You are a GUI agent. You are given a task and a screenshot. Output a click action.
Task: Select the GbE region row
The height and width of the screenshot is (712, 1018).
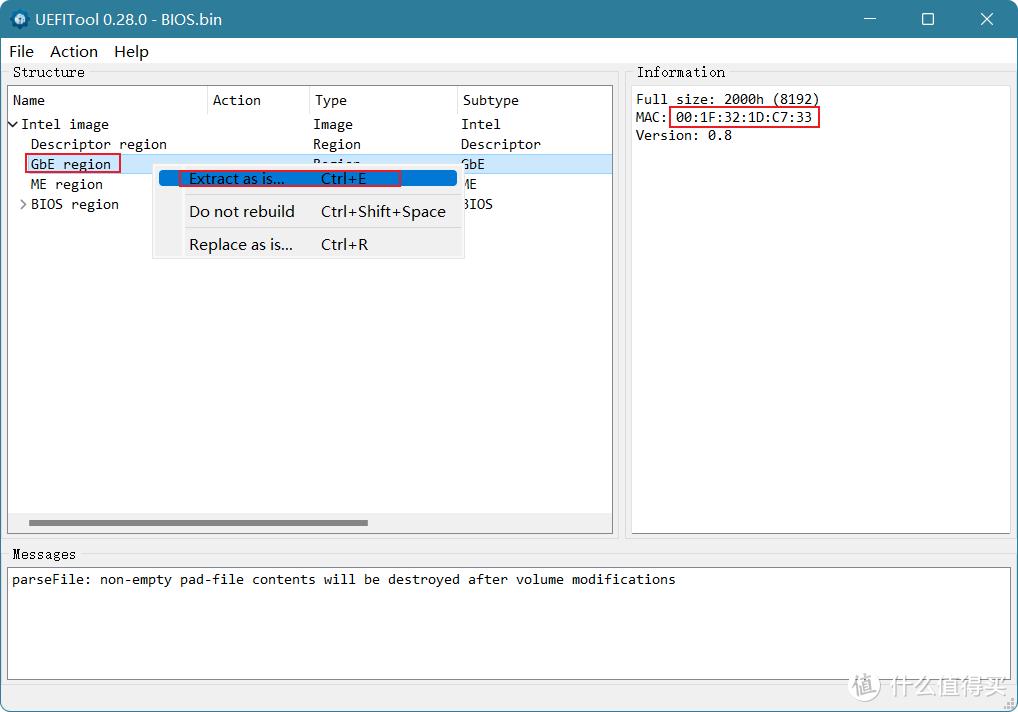(71, 165)
